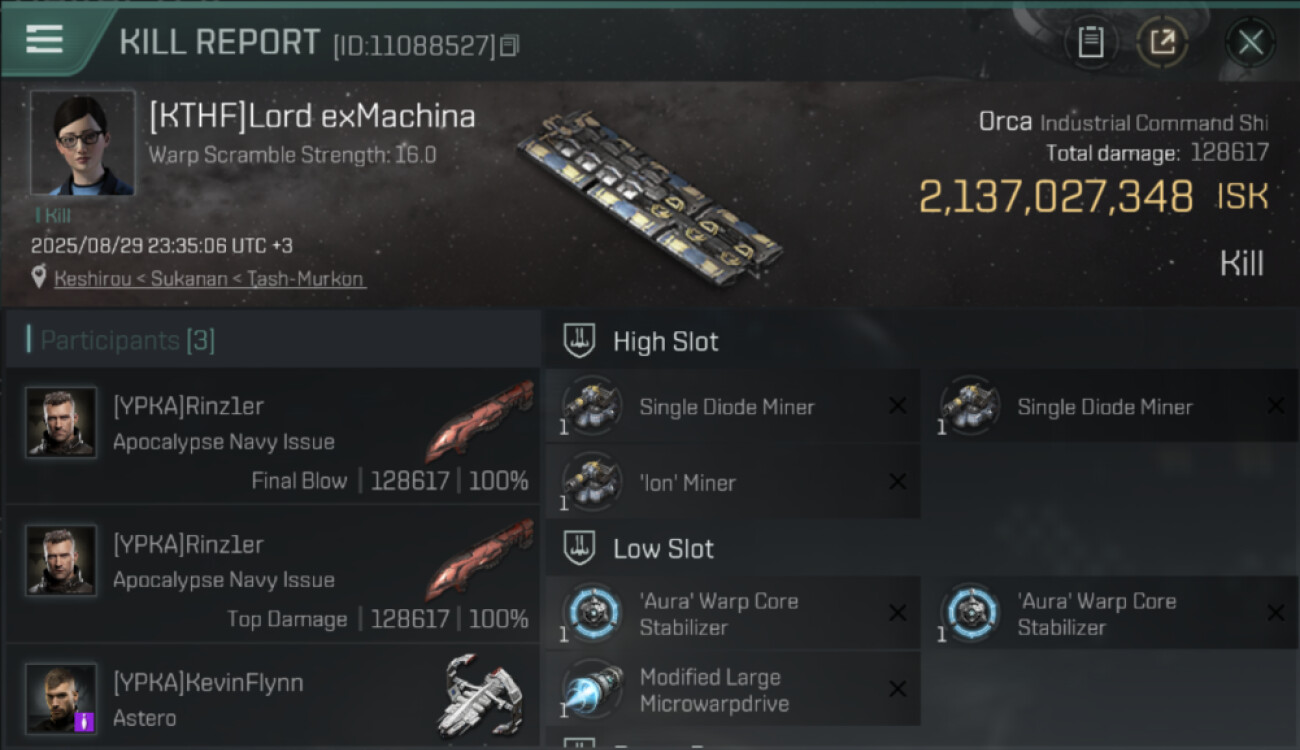Image resolution: width=1300 pixels, height=750 pixels.
Task: Click the 1 Kill label under portrait
Action: point(53,215)
